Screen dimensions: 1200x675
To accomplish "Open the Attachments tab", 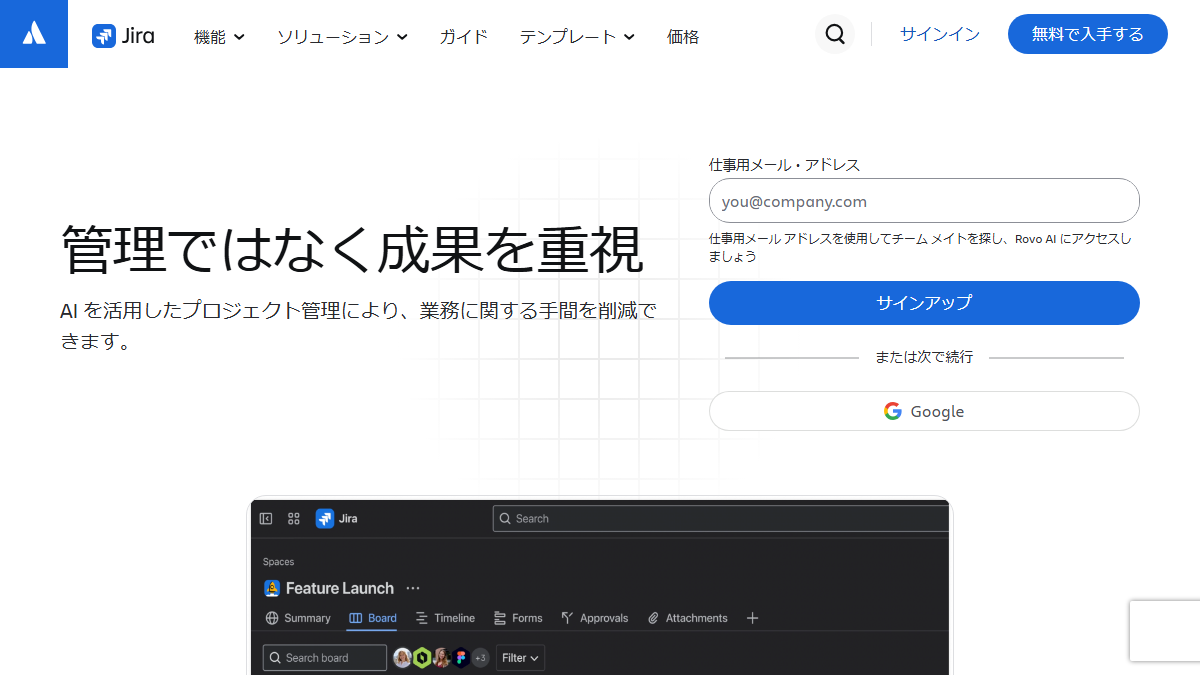I will coord(688,618).
